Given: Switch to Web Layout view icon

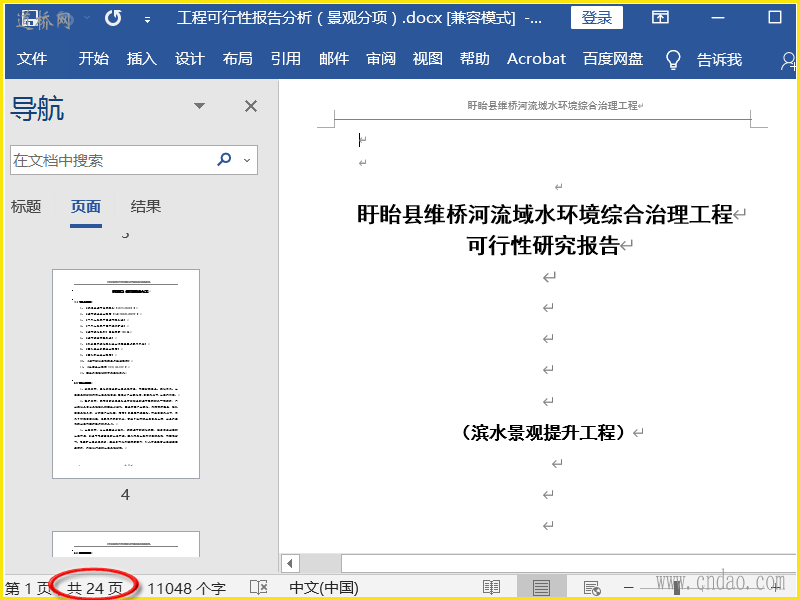Looking at the screenshot, I should tap(592, 588).
